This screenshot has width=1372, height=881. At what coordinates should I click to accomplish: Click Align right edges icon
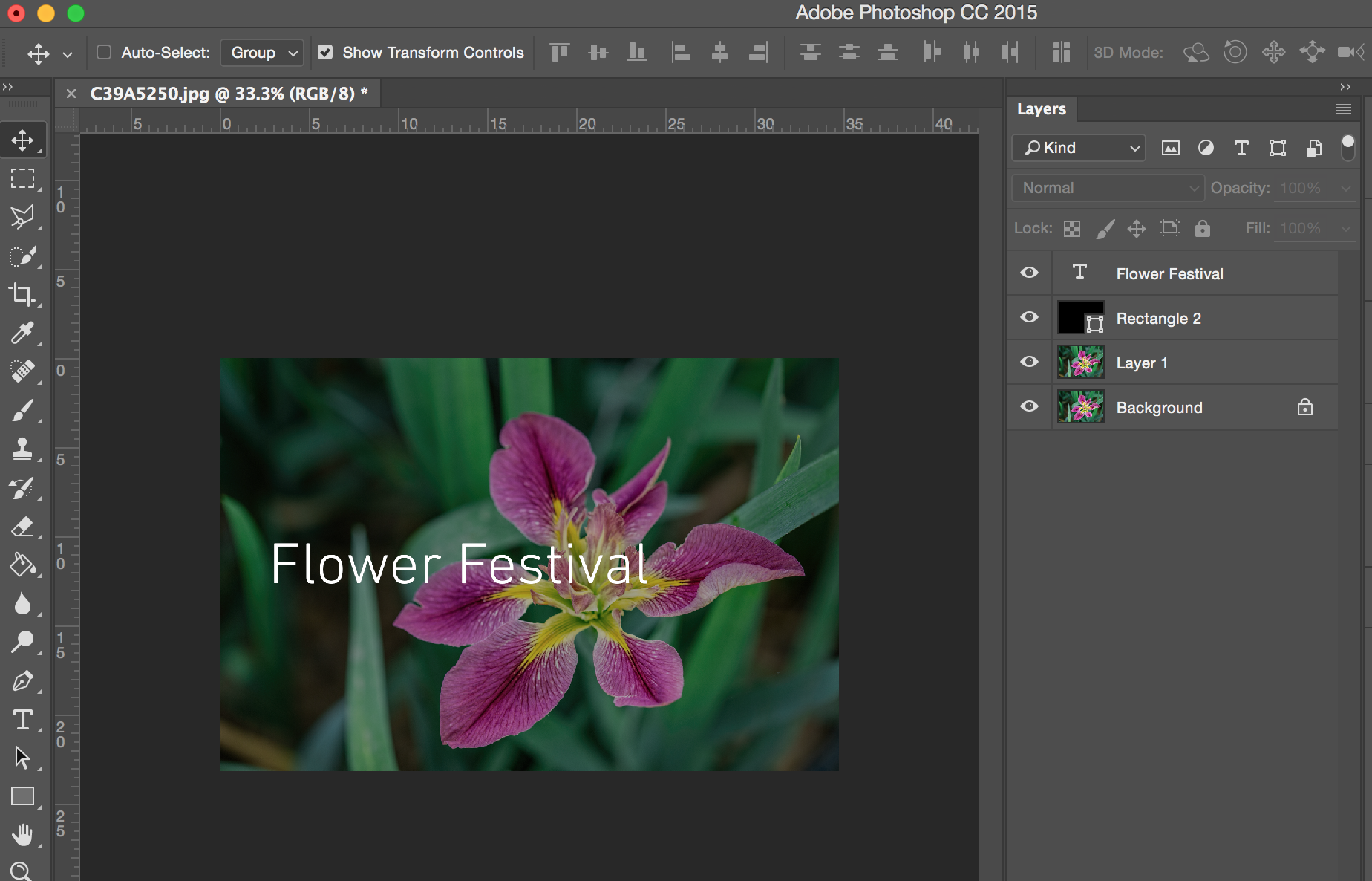[x=758, y=52]
